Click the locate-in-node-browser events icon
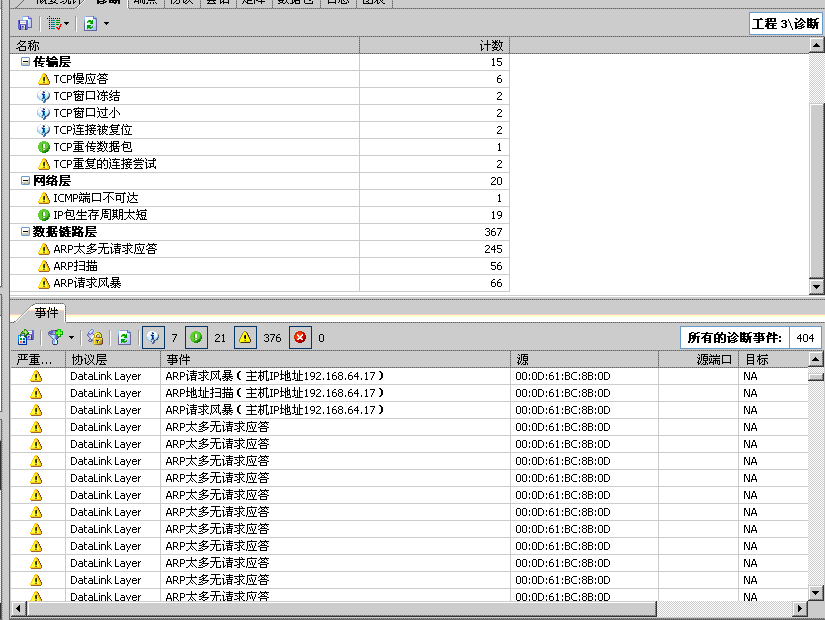The height and width of the screenshot is (620, 825). tap(25, 337)
